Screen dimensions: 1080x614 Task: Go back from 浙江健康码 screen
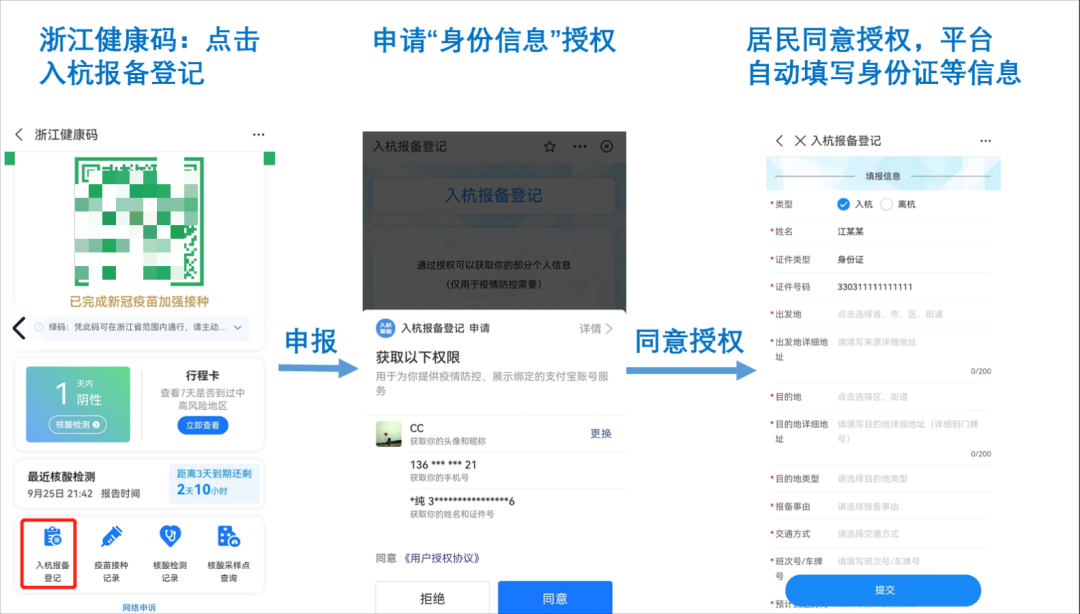[19, 134]
